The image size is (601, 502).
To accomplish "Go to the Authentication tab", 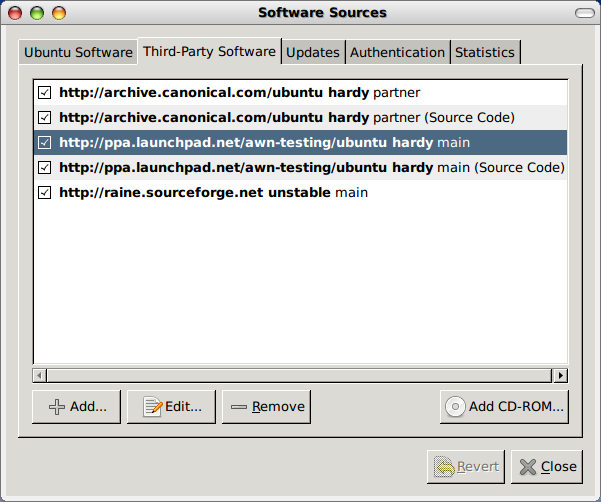I will click(x=397, y=52).
